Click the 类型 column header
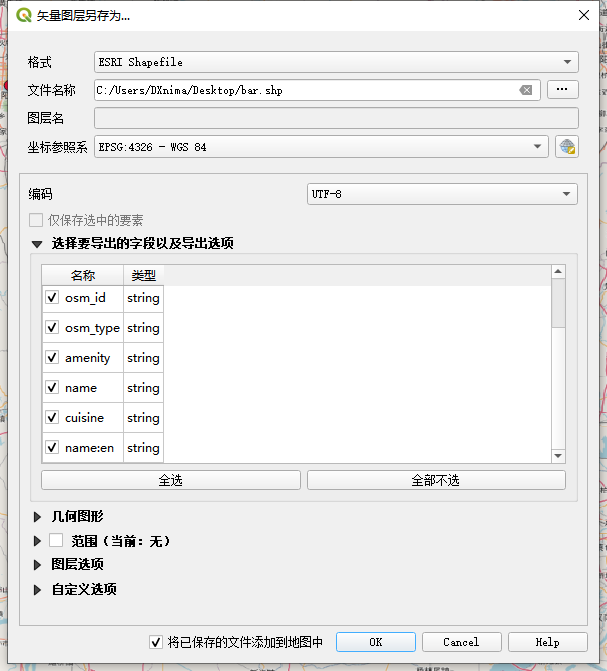This screenshot has height=671, width=607. coord(143,275)
